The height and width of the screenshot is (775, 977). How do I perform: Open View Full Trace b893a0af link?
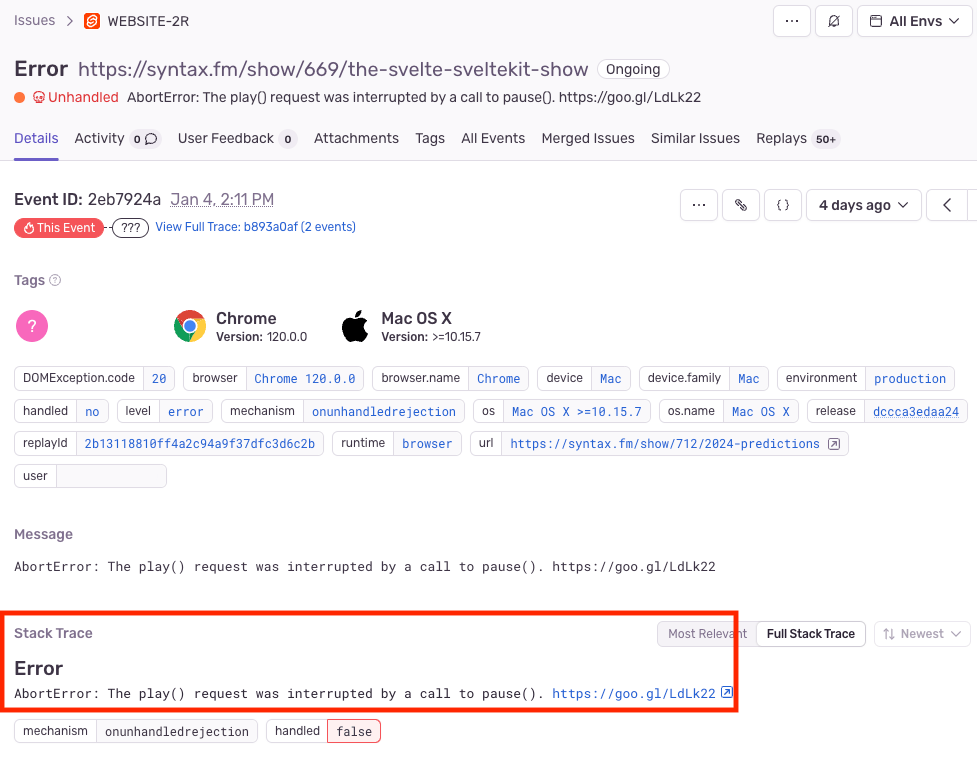[x=255, y=227]
